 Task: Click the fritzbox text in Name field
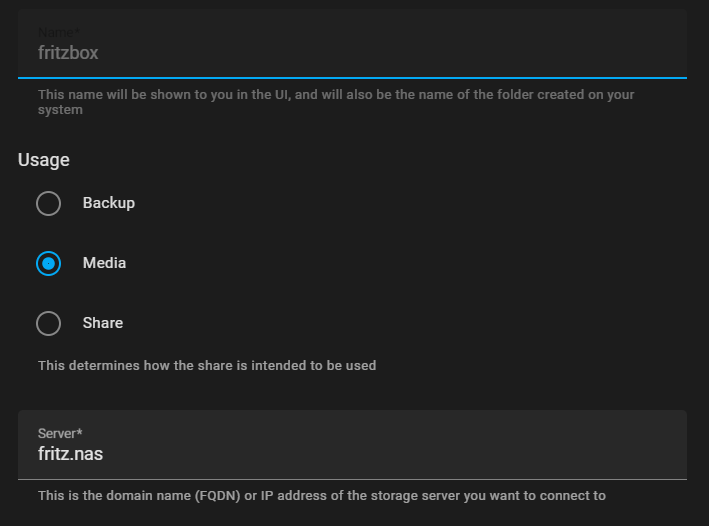click(x=68, y=53)
